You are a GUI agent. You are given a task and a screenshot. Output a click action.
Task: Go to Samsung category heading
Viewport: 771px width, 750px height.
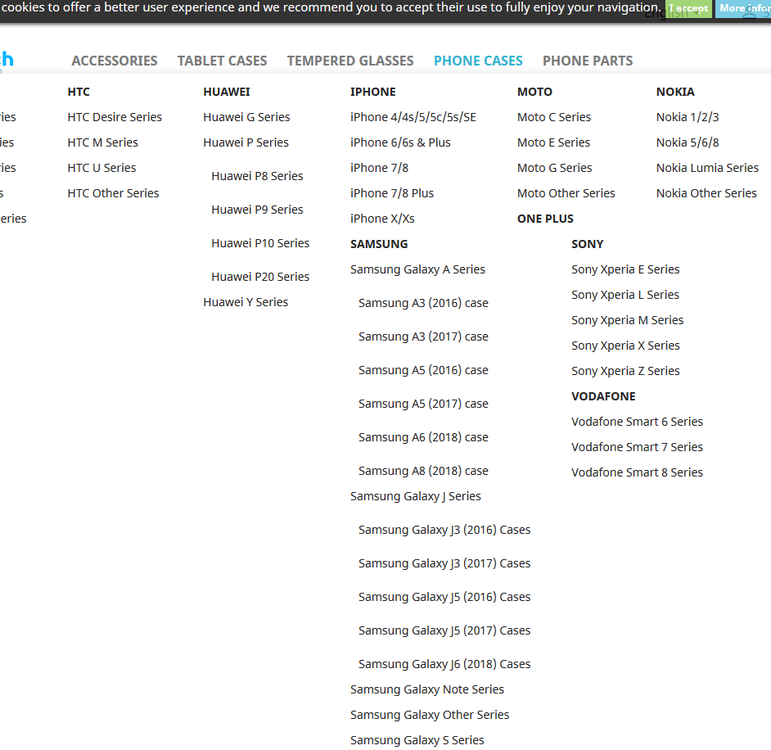click(379, 244)
